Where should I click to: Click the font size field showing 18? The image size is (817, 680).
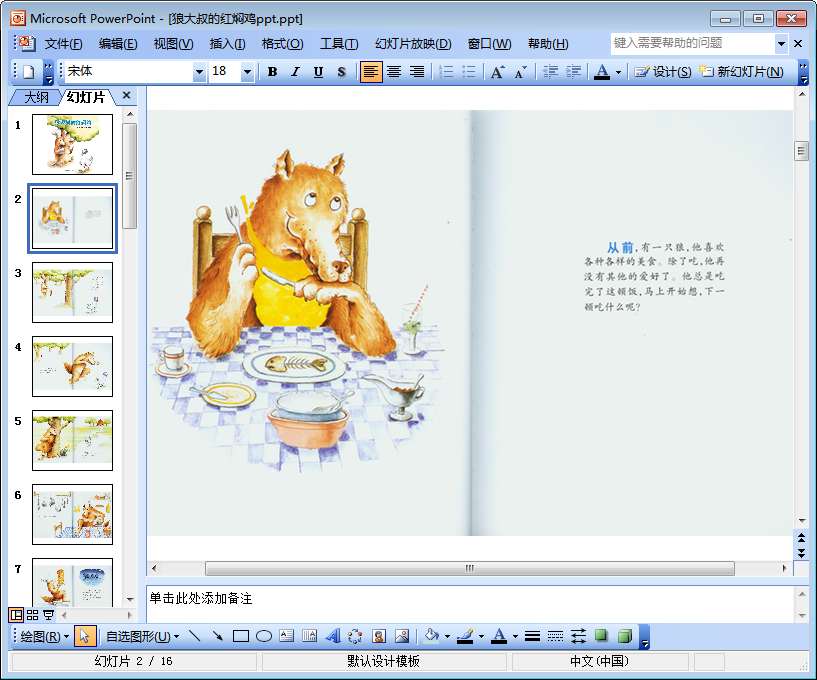225,71
